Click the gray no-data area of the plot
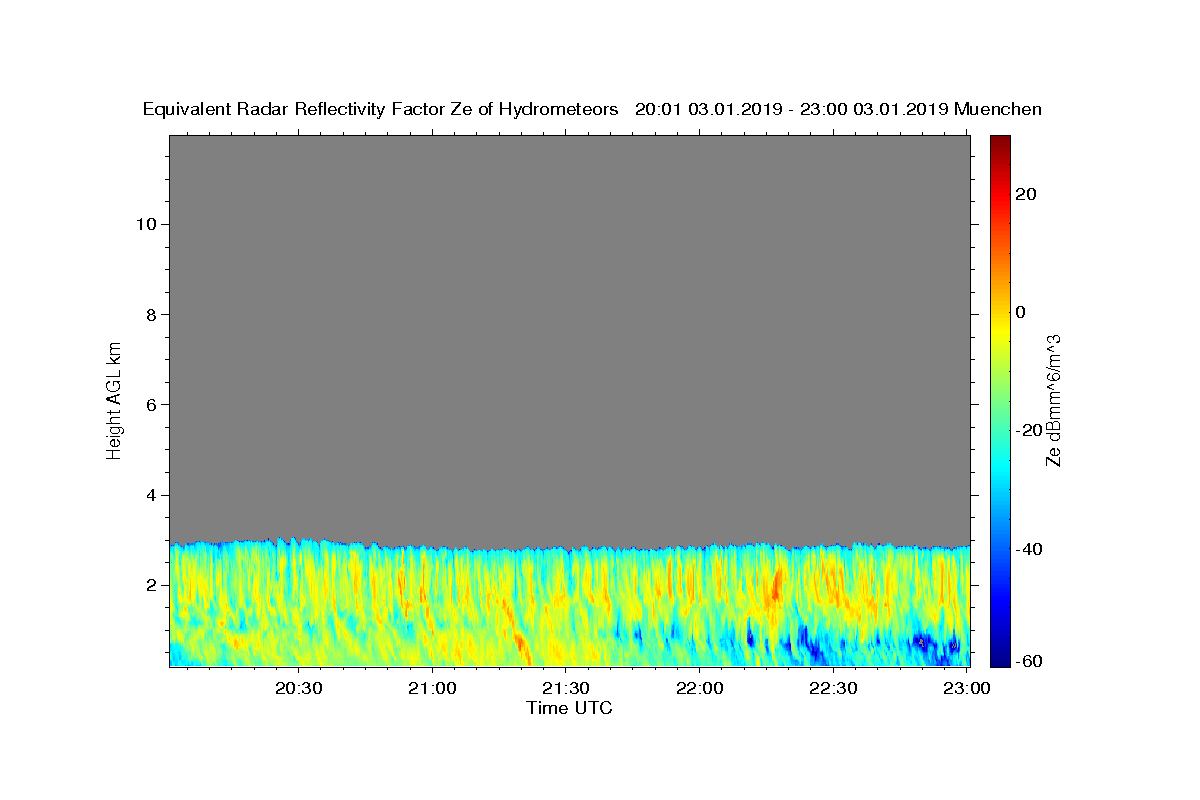The height and width of the screenshot is (800, 1200). pos(569,340)
